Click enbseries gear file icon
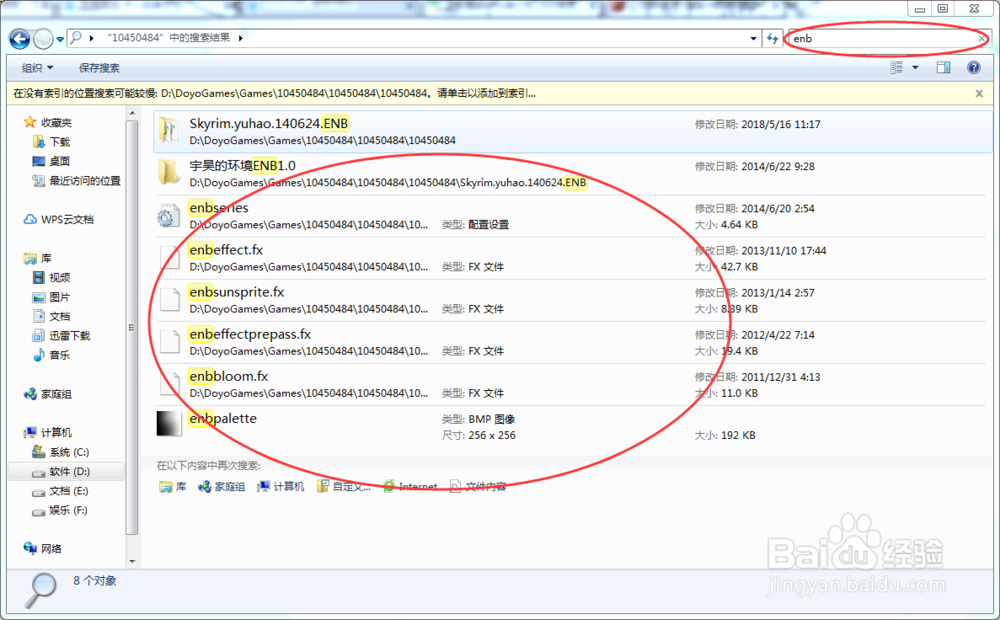The height and width of the screenshot is (620, 1000). (x=169, y=216)
